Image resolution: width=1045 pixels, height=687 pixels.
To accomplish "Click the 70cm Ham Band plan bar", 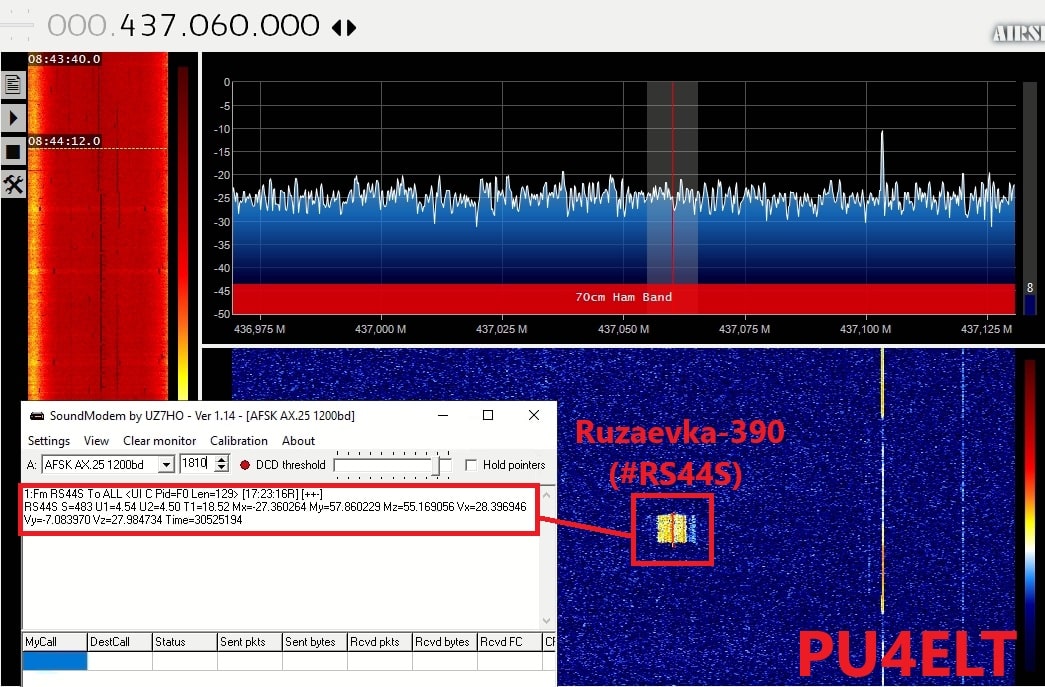I will (x=624, y=297).
